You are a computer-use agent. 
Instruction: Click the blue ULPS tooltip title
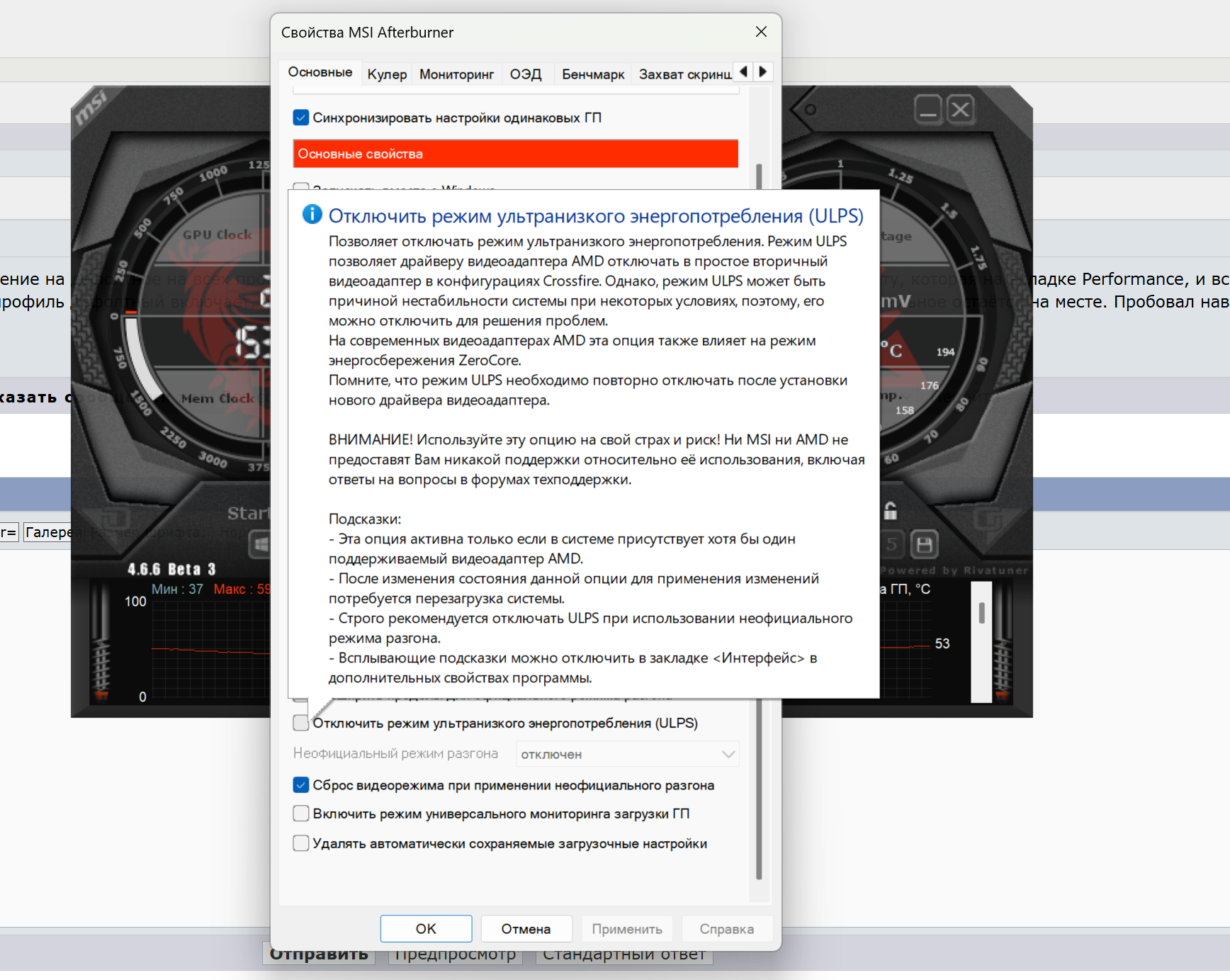click(x=596, y=215)
